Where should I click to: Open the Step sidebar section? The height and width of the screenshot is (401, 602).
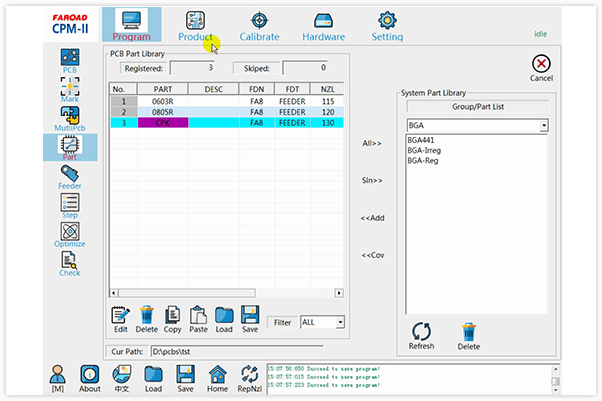tap(69, 206)
